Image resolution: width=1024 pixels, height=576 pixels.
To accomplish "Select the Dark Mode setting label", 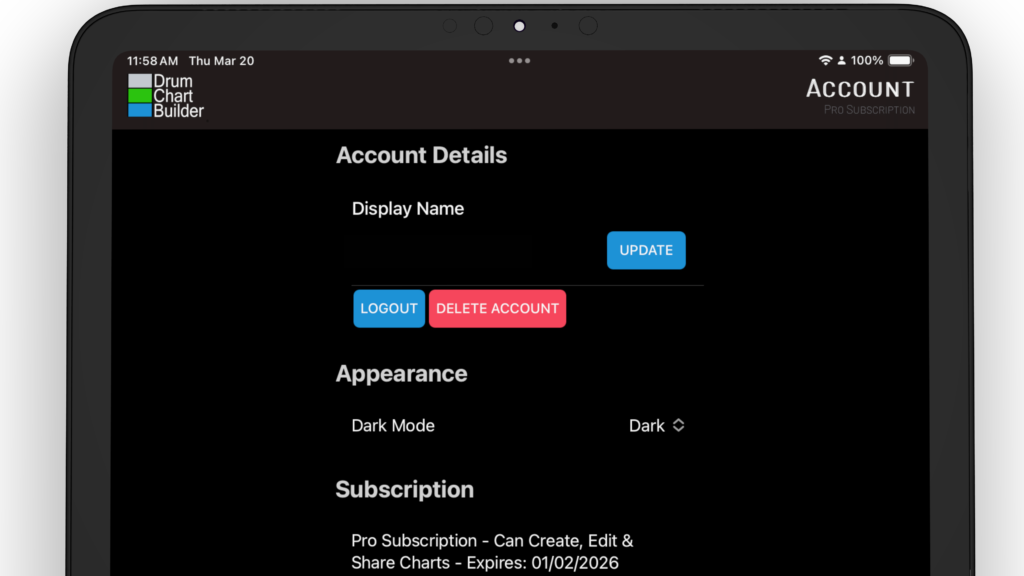I will click(x=393, y=425).
